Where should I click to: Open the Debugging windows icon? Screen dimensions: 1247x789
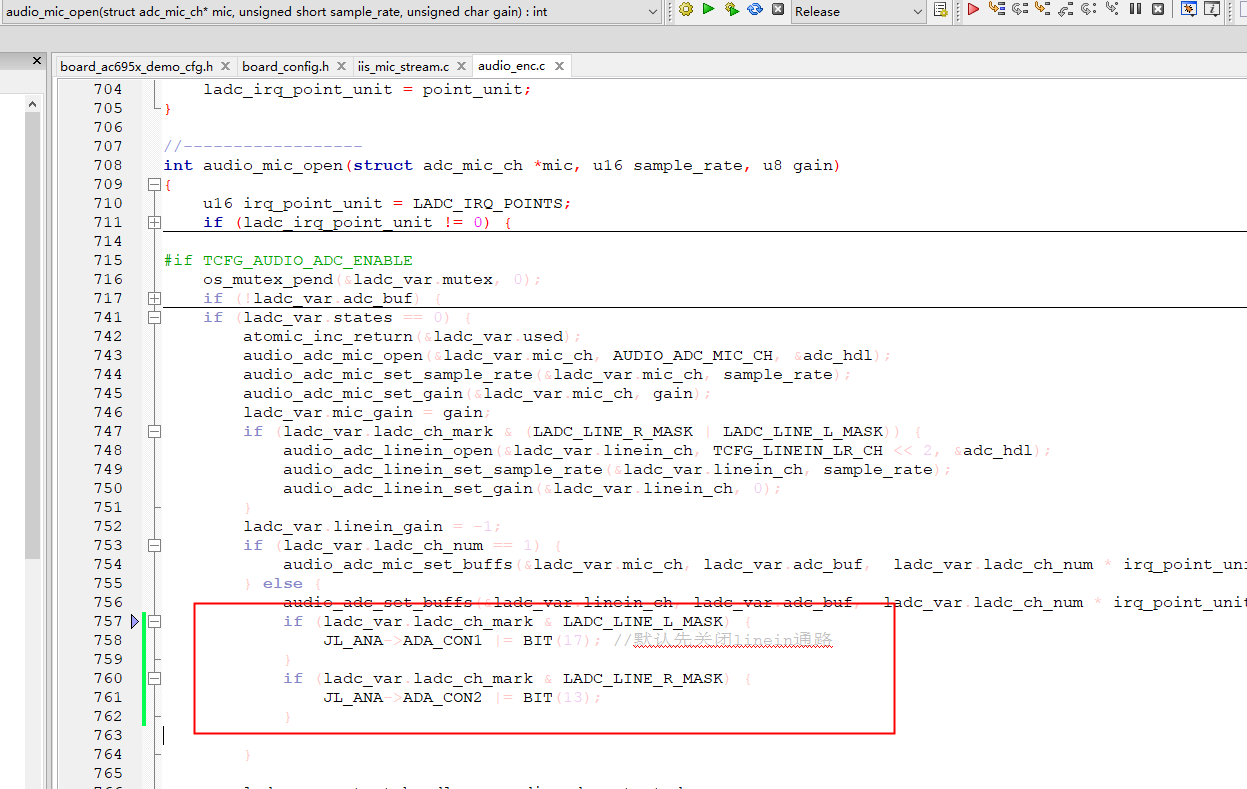click(1189, 9)
